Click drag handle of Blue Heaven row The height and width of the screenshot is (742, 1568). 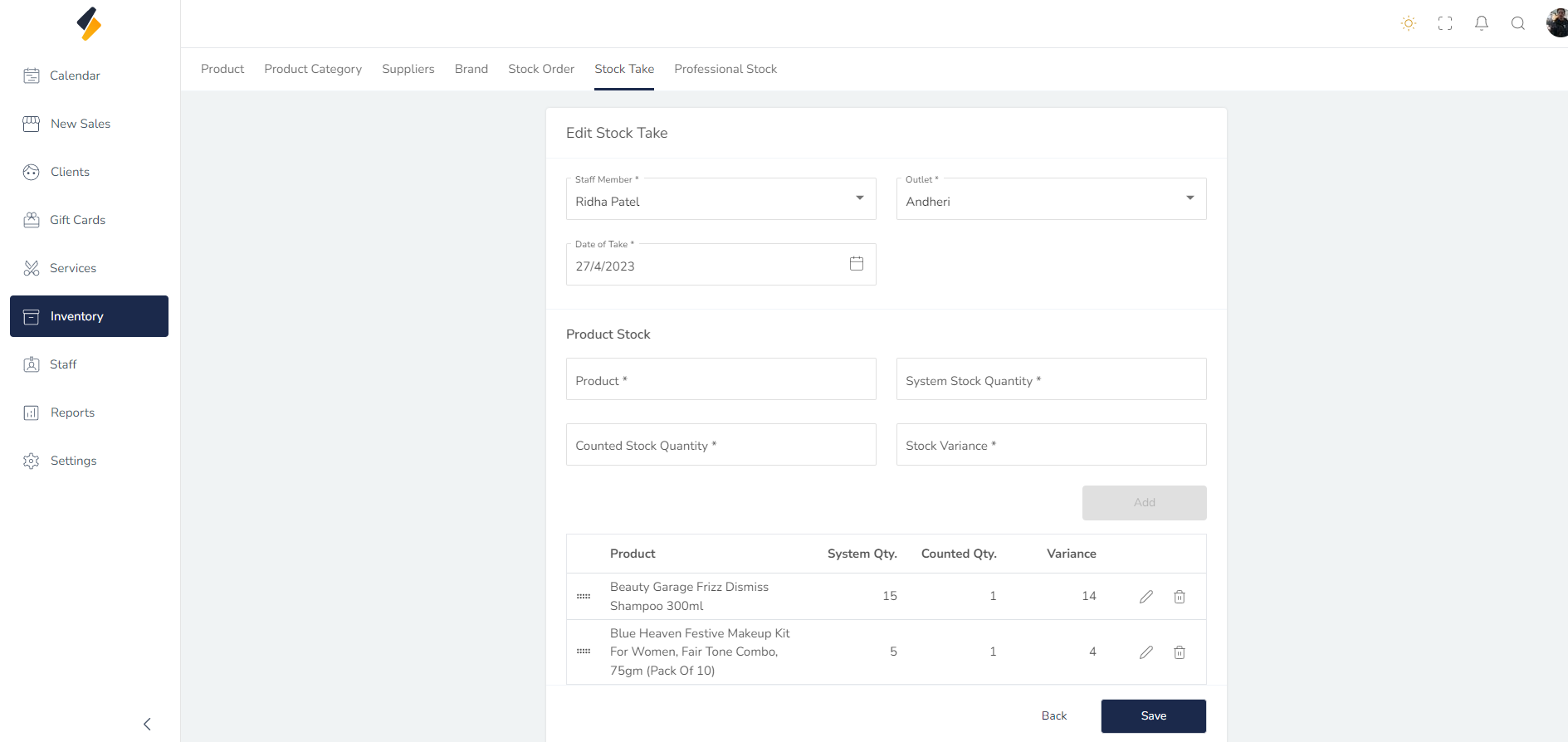pos(584,652)
